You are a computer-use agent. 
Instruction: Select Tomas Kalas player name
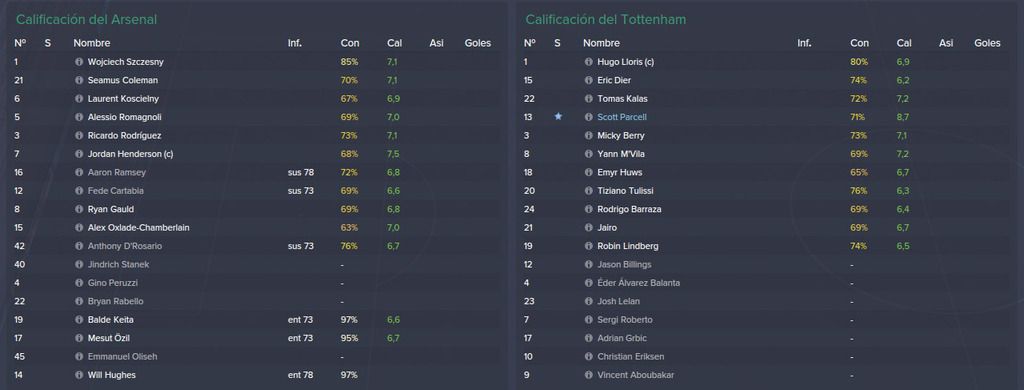point(622,99)
